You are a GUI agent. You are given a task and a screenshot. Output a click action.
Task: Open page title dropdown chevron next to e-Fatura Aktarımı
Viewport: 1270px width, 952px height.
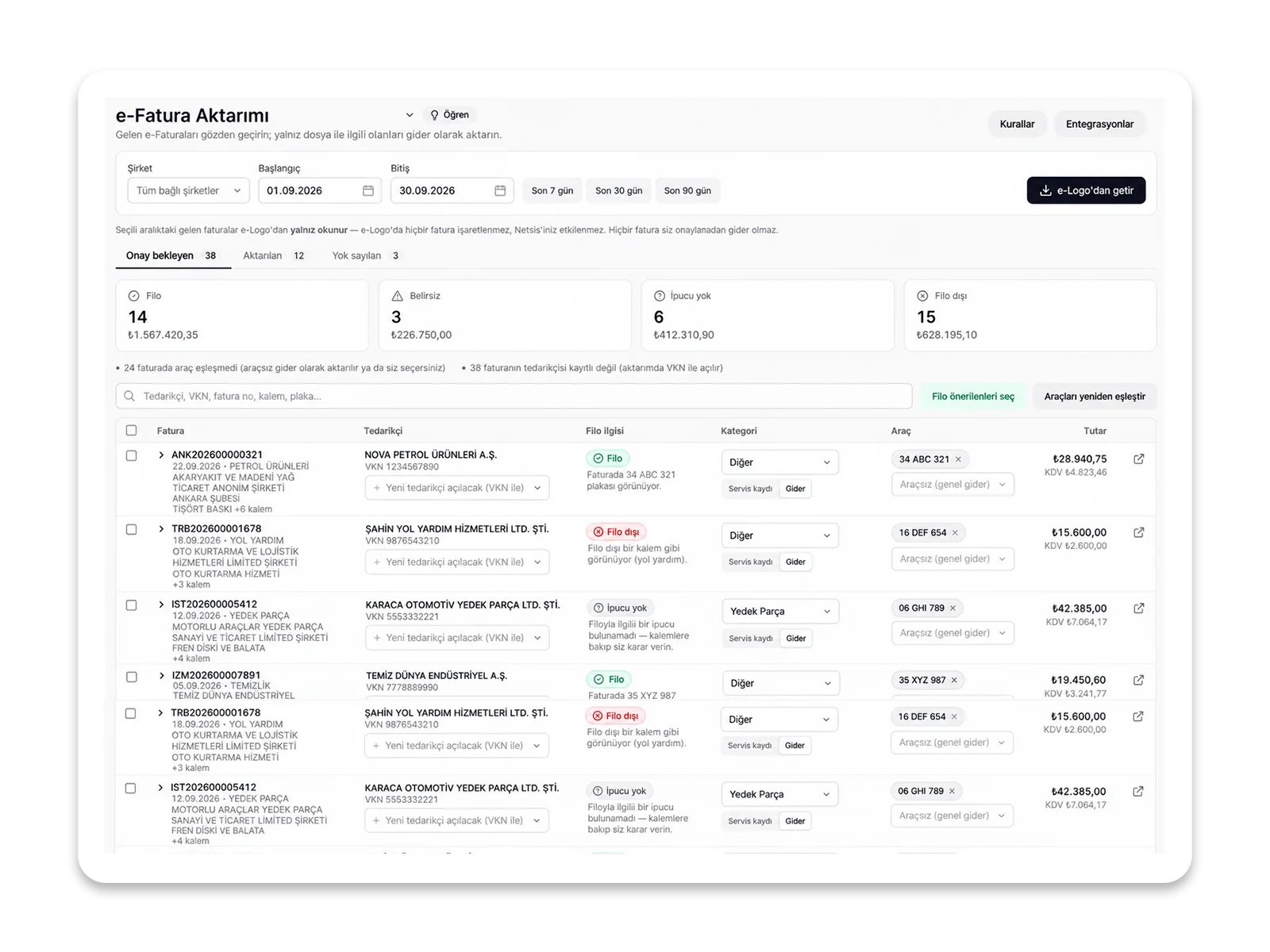pos(410,115)
